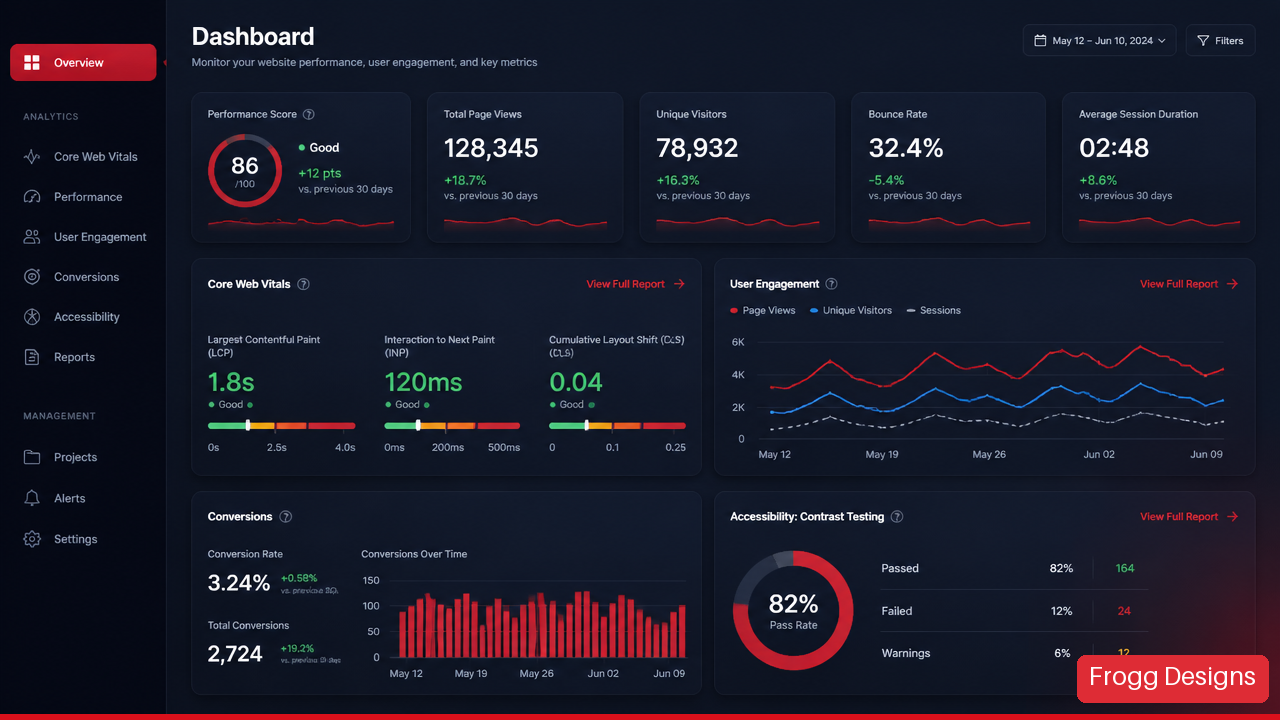Toggle Page Views series in chart legend
Screen dimensions: 1280x720
(763, 311)
